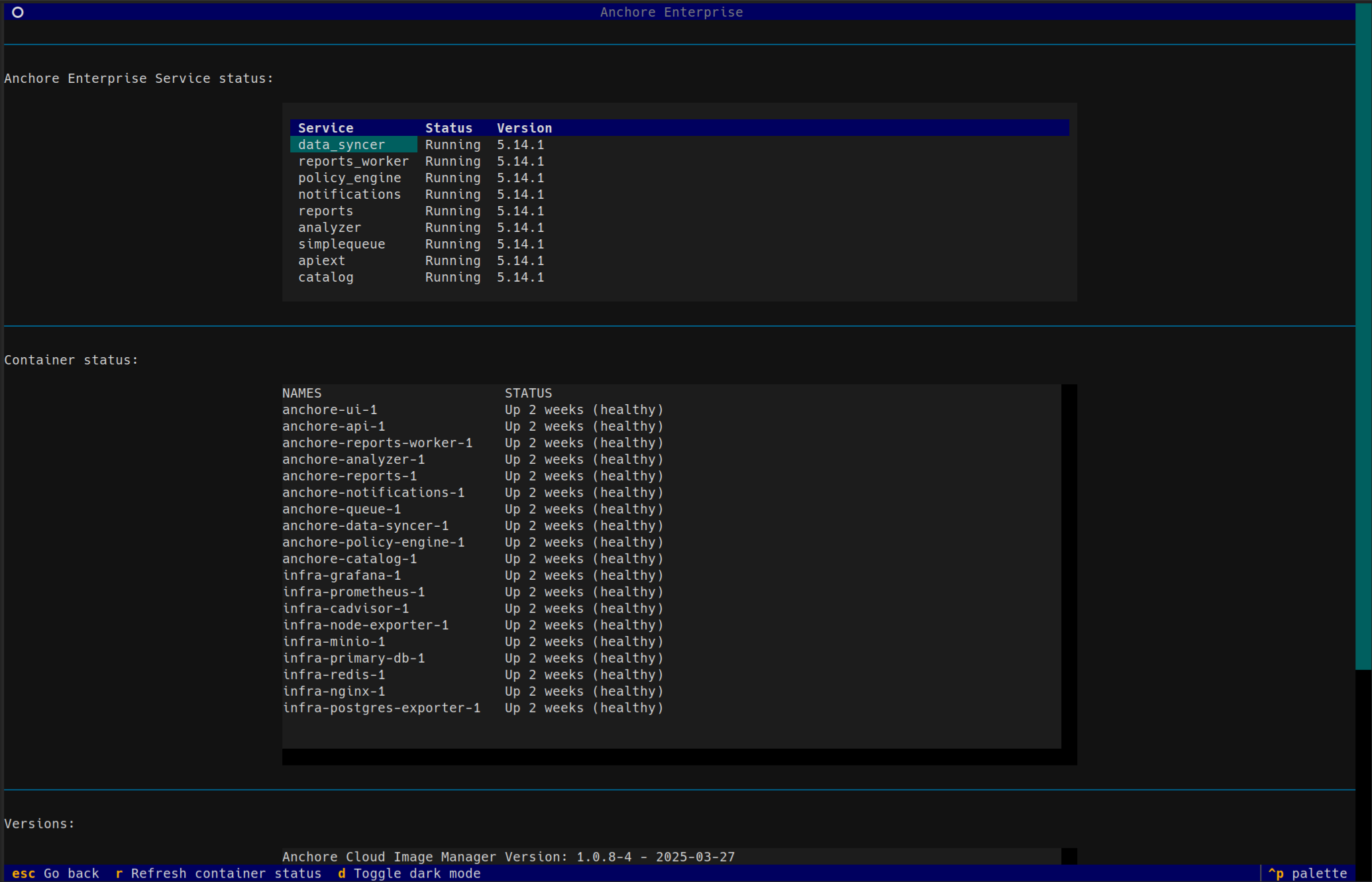Select the analyzer service row
The image size is (1372, 882).
coord(680,227)
